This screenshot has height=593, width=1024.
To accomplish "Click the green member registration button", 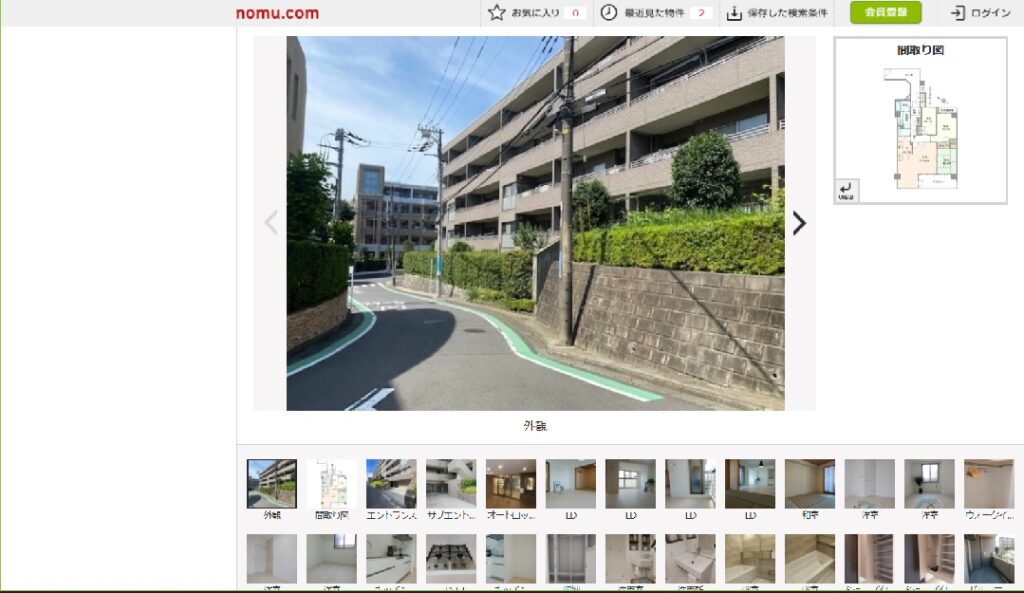I will tap(886, 12).
